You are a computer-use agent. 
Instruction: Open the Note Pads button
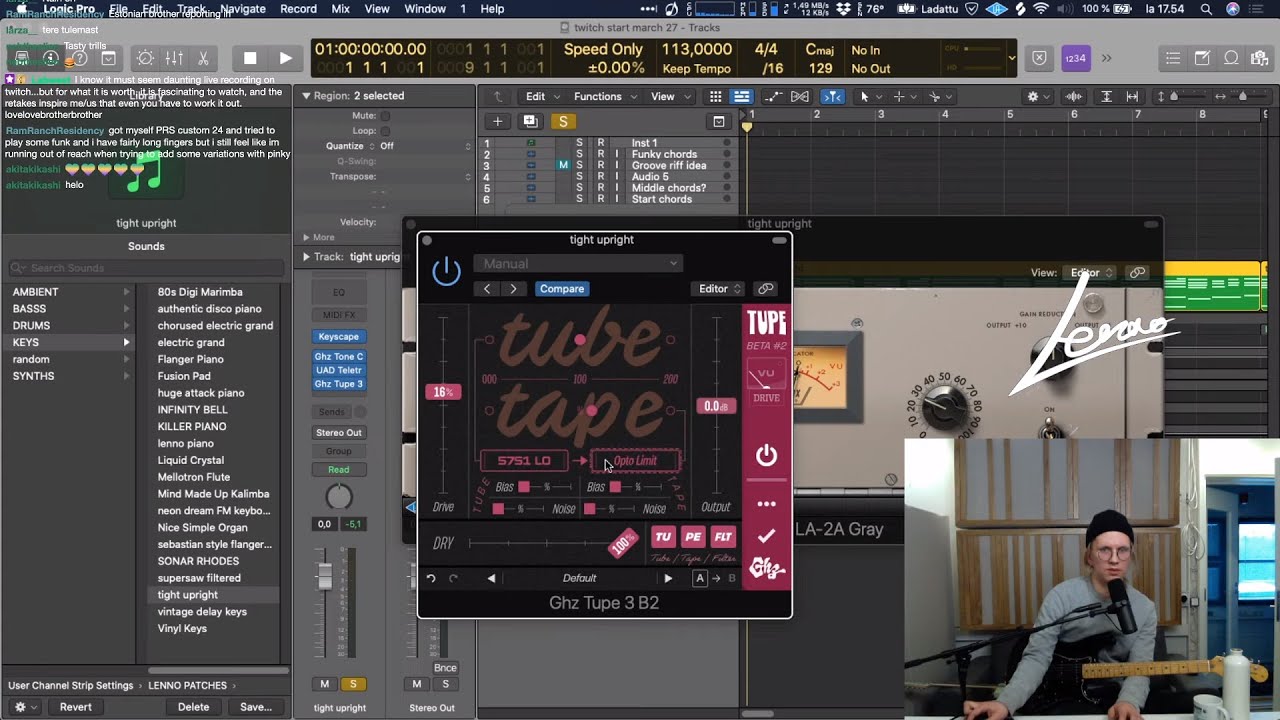point(1202,58)
